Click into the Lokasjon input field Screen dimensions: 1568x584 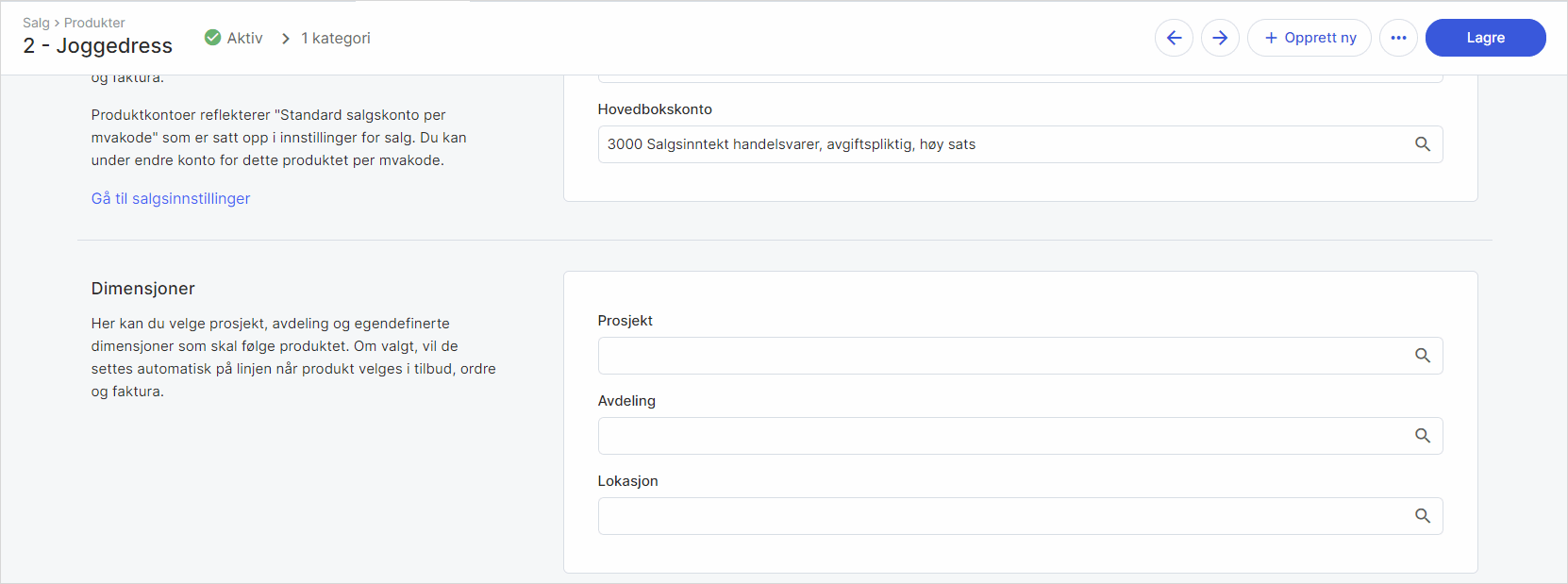click(1000, 516)
